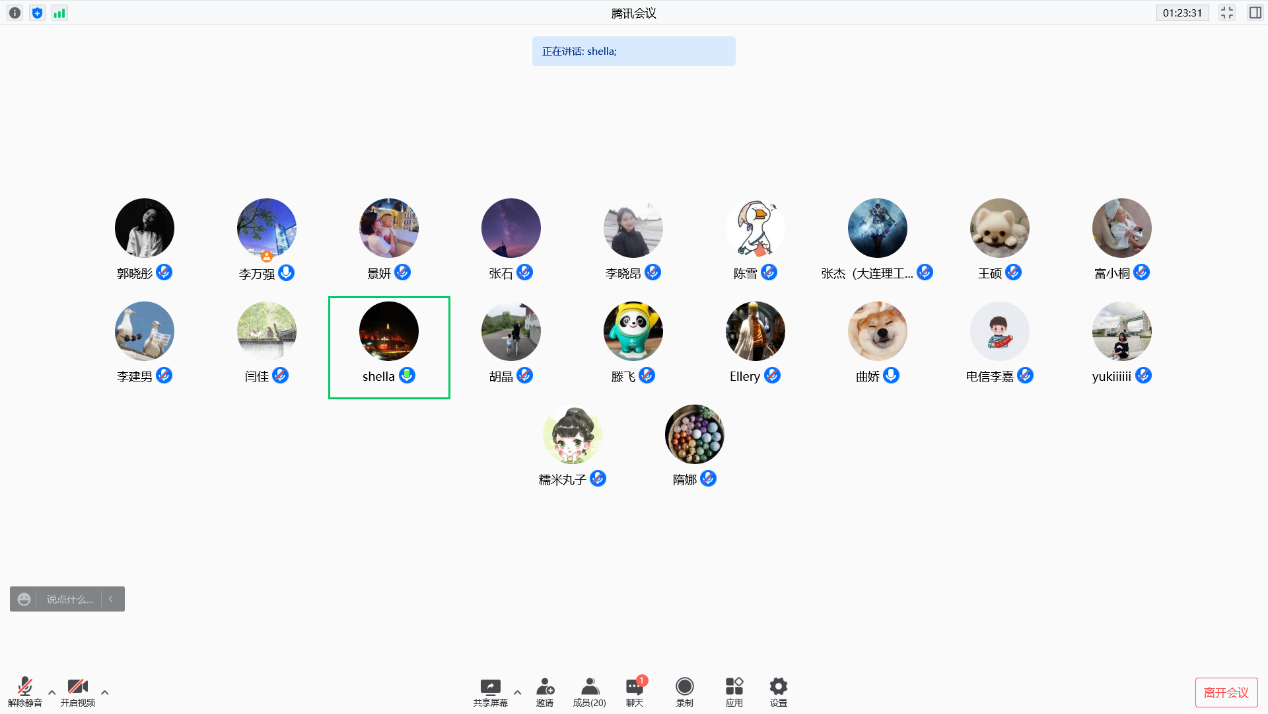Expand audio options arrow beside 解除静音
Screen dimensions: 1268x714
click(52, 691)
